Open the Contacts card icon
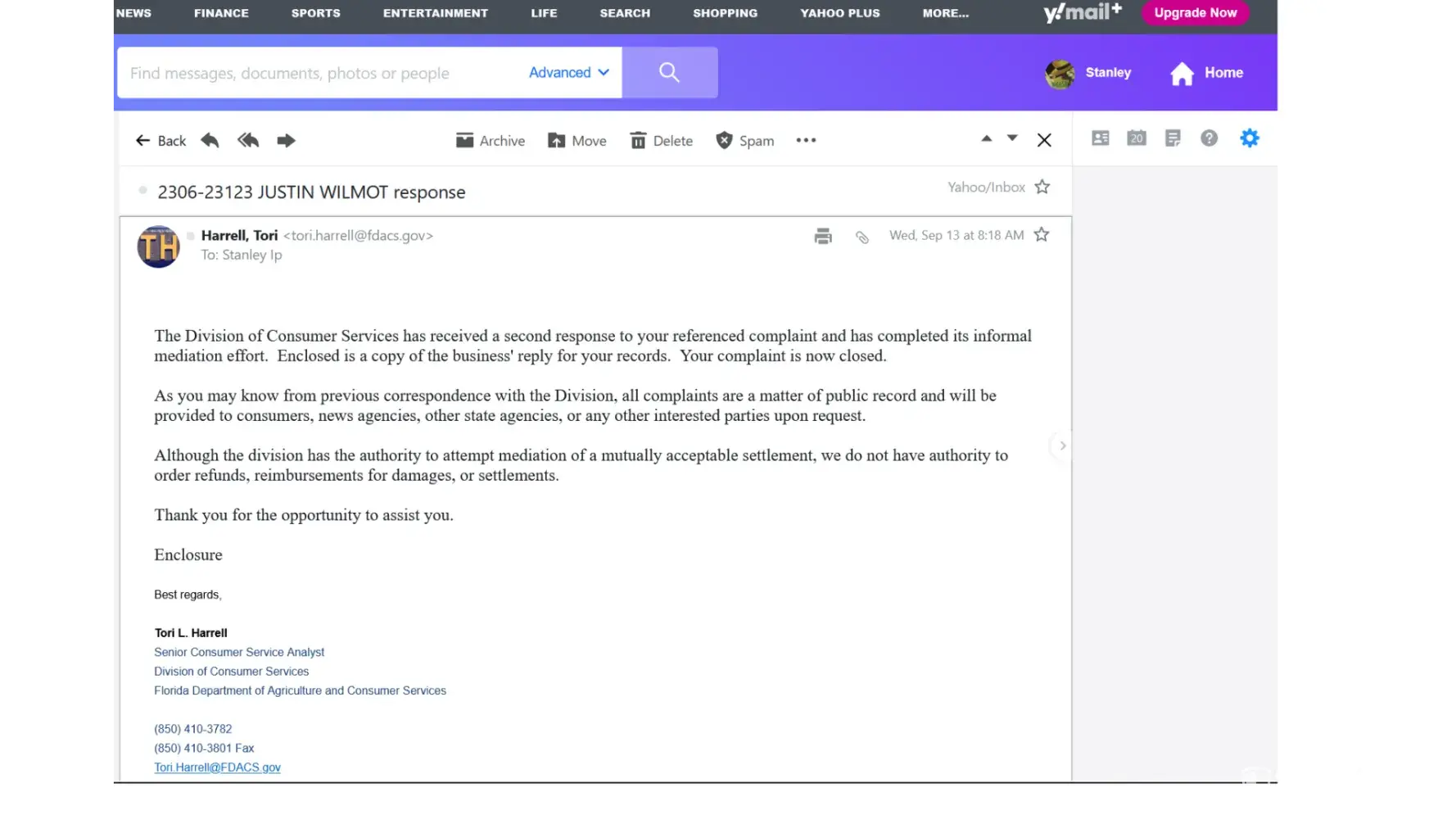This screenshot has width=1456, height=819. (x=1101, y=138)
